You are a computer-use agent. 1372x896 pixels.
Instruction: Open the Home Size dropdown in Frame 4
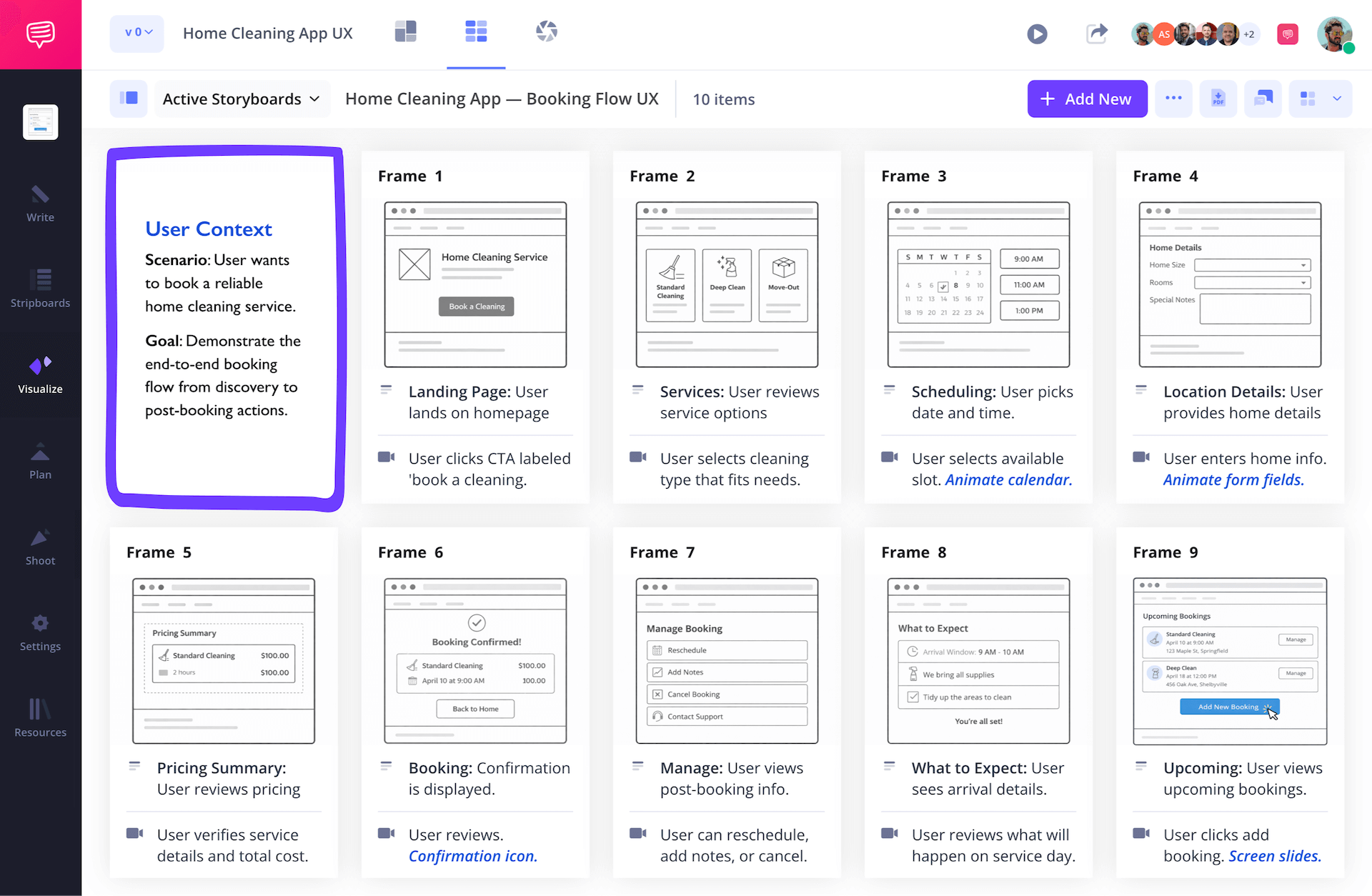(x=1252, y=264)
